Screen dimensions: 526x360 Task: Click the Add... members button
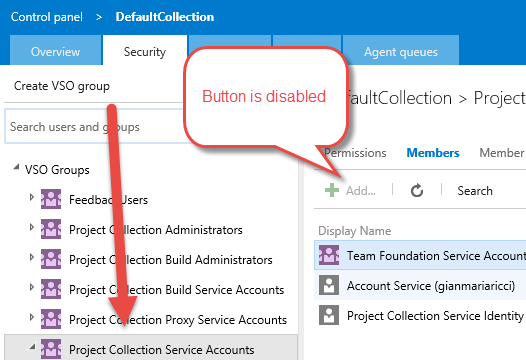point(350,190)
